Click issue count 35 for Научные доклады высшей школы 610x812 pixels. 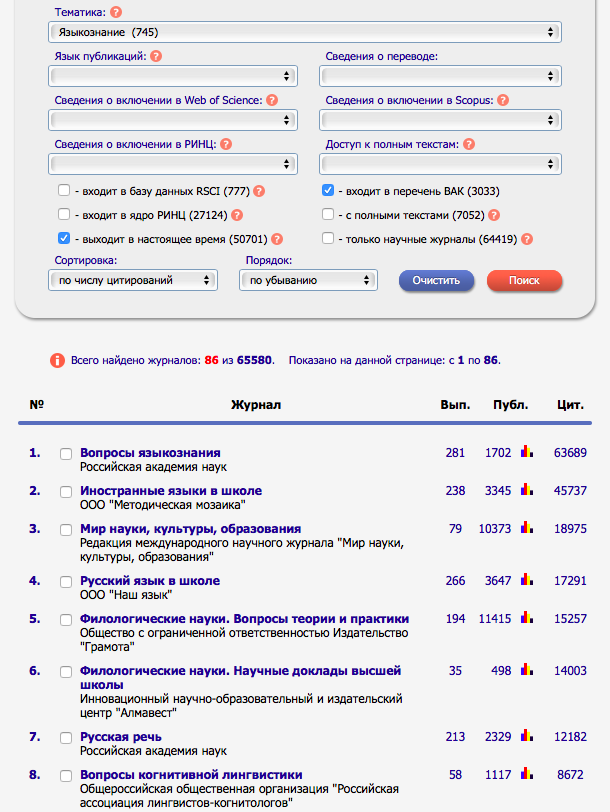(455, 671)
